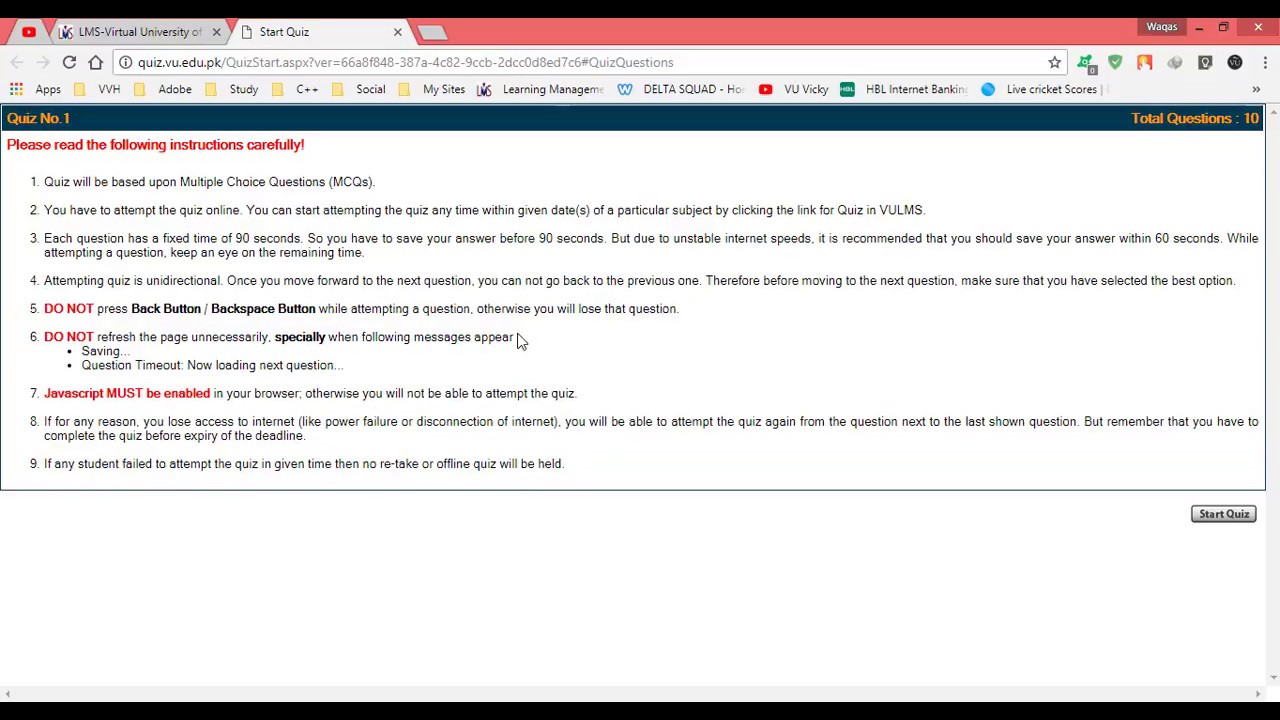Reload the current page
The image size is (1280, 720).
[x=69, y=62]
